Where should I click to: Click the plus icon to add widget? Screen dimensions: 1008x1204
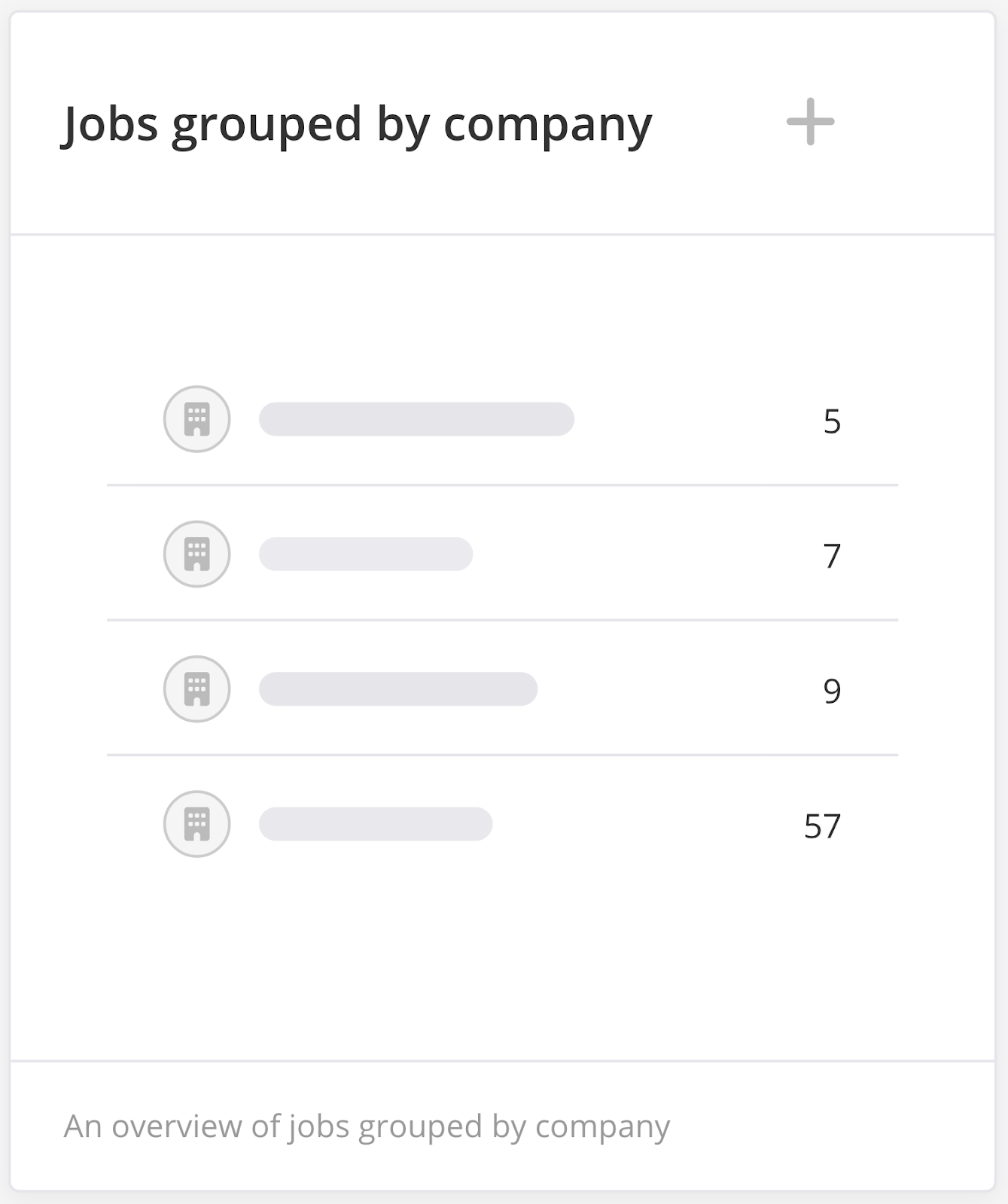[x=810, y=122]
